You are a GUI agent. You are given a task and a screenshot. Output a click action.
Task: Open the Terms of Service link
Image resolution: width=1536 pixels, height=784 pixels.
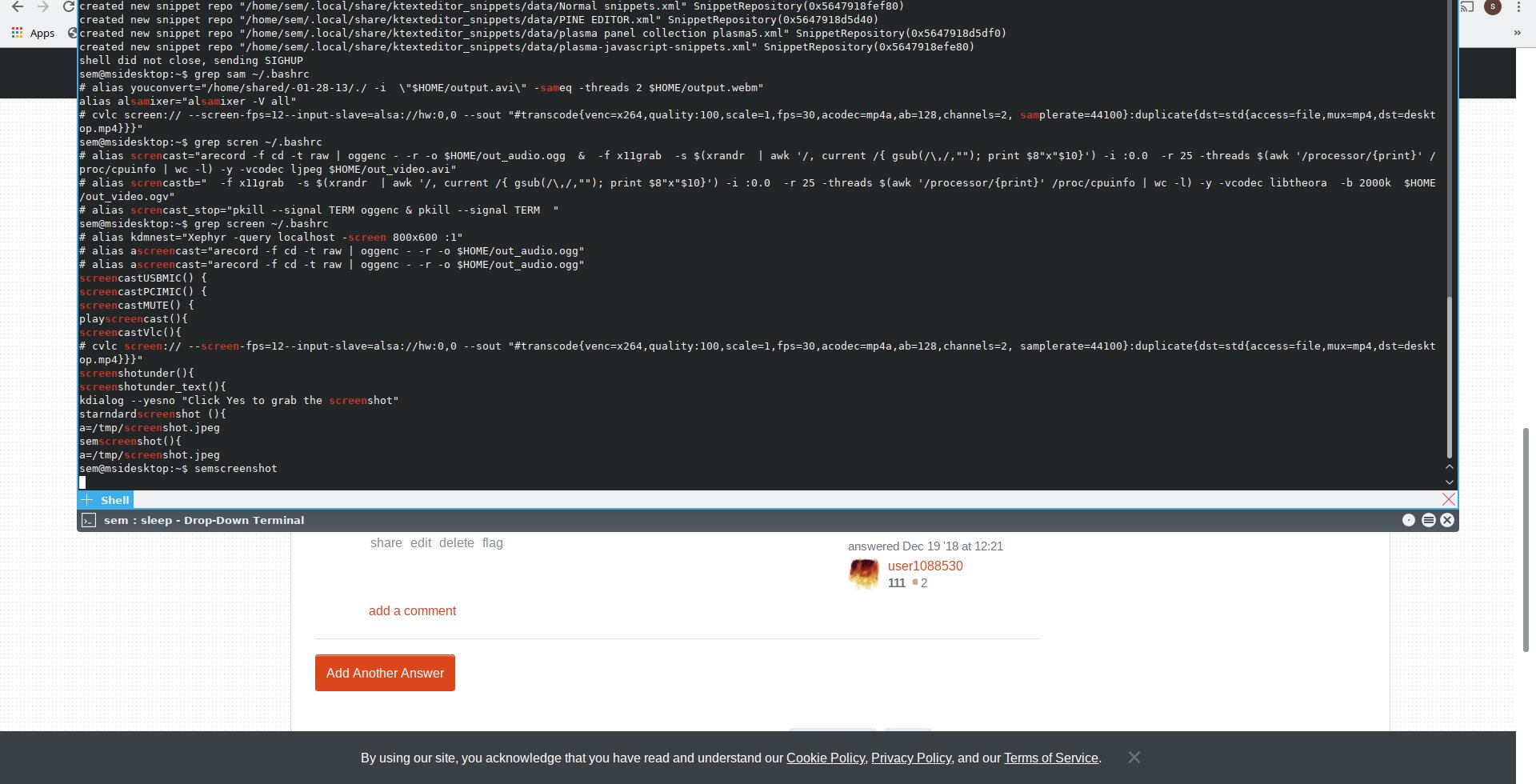point(1050,758)
